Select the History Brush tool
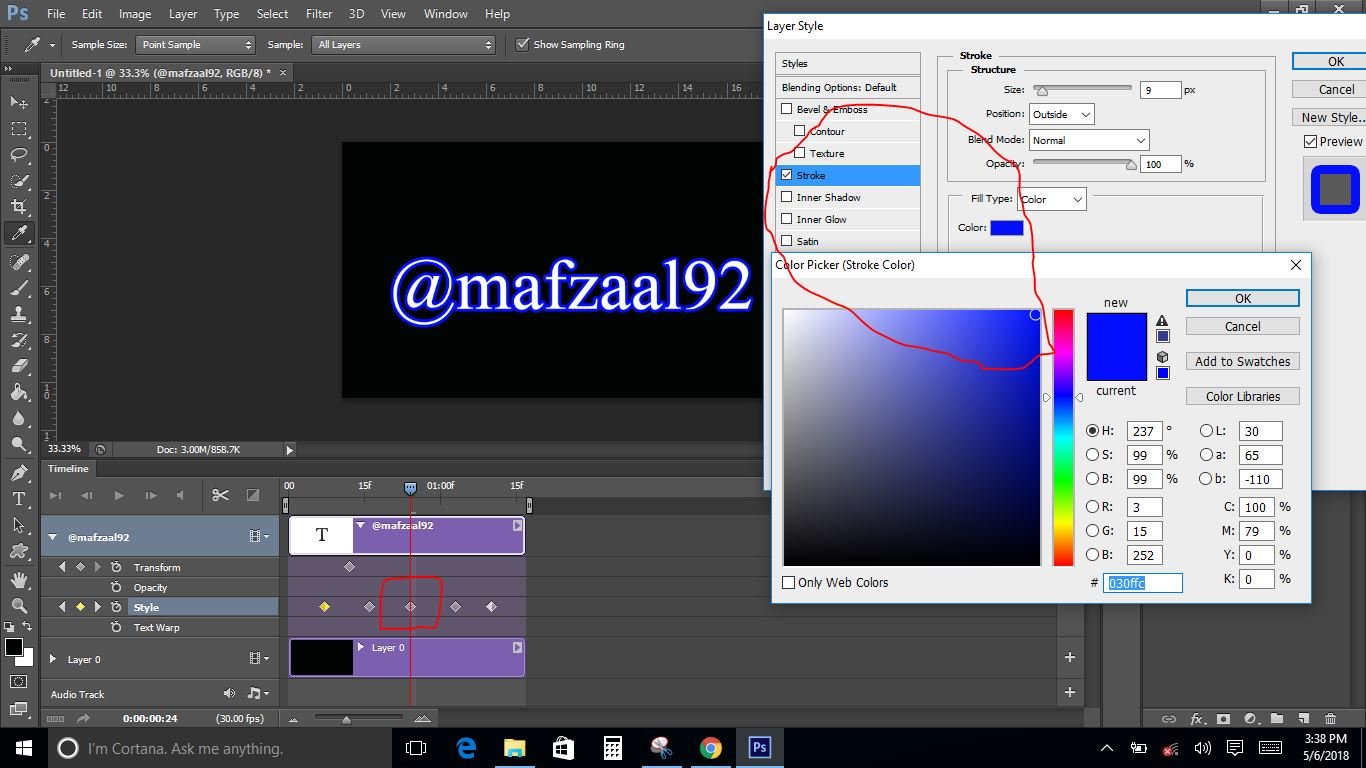This screenshot has width=1366, height=768. pyautogui.click(x=19, y=340)
